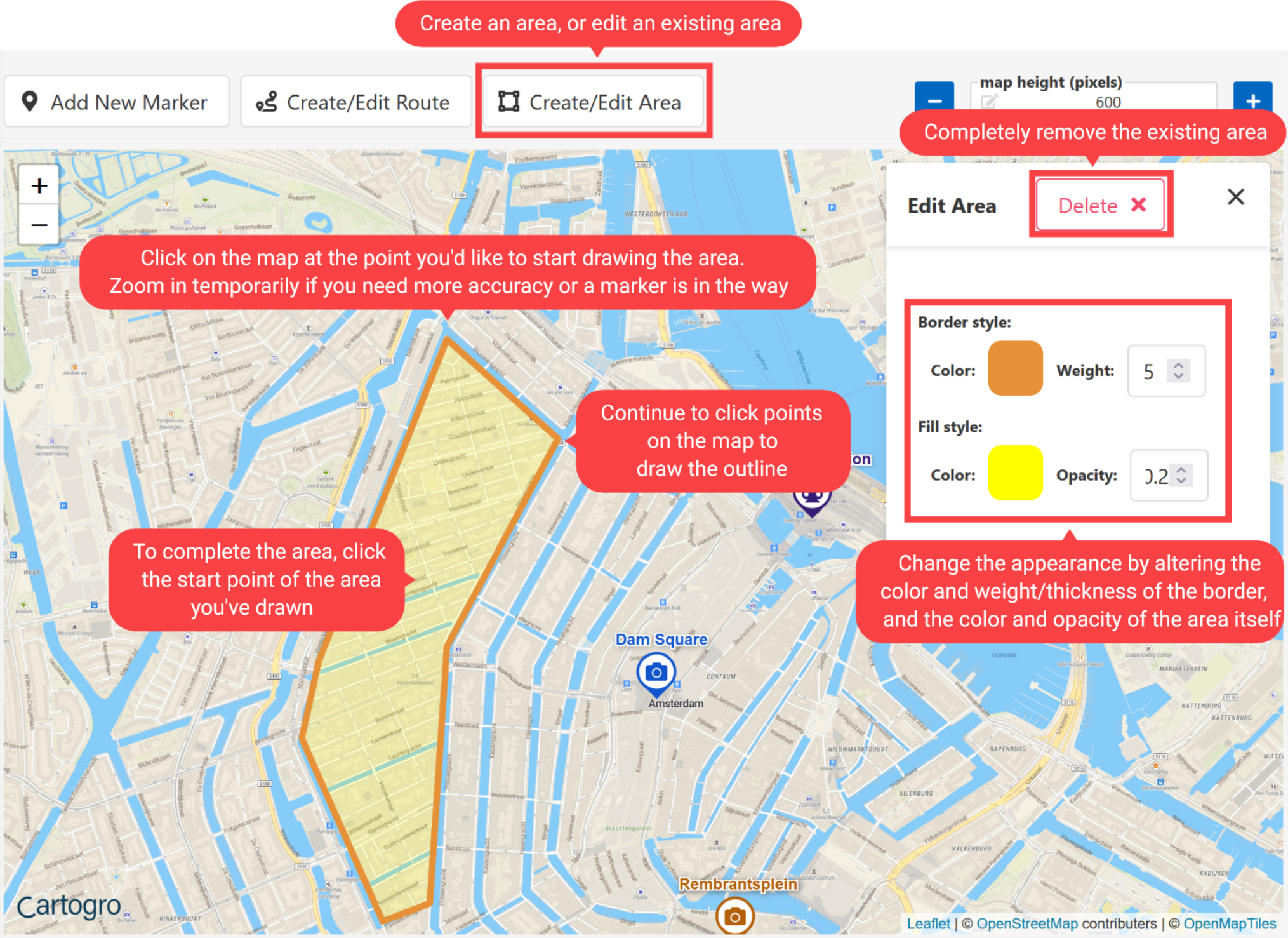Adjust border weight stepper arrows
Image resolution: width=1288 pixels, height=938 pixels.
(x=1178, y=371)
